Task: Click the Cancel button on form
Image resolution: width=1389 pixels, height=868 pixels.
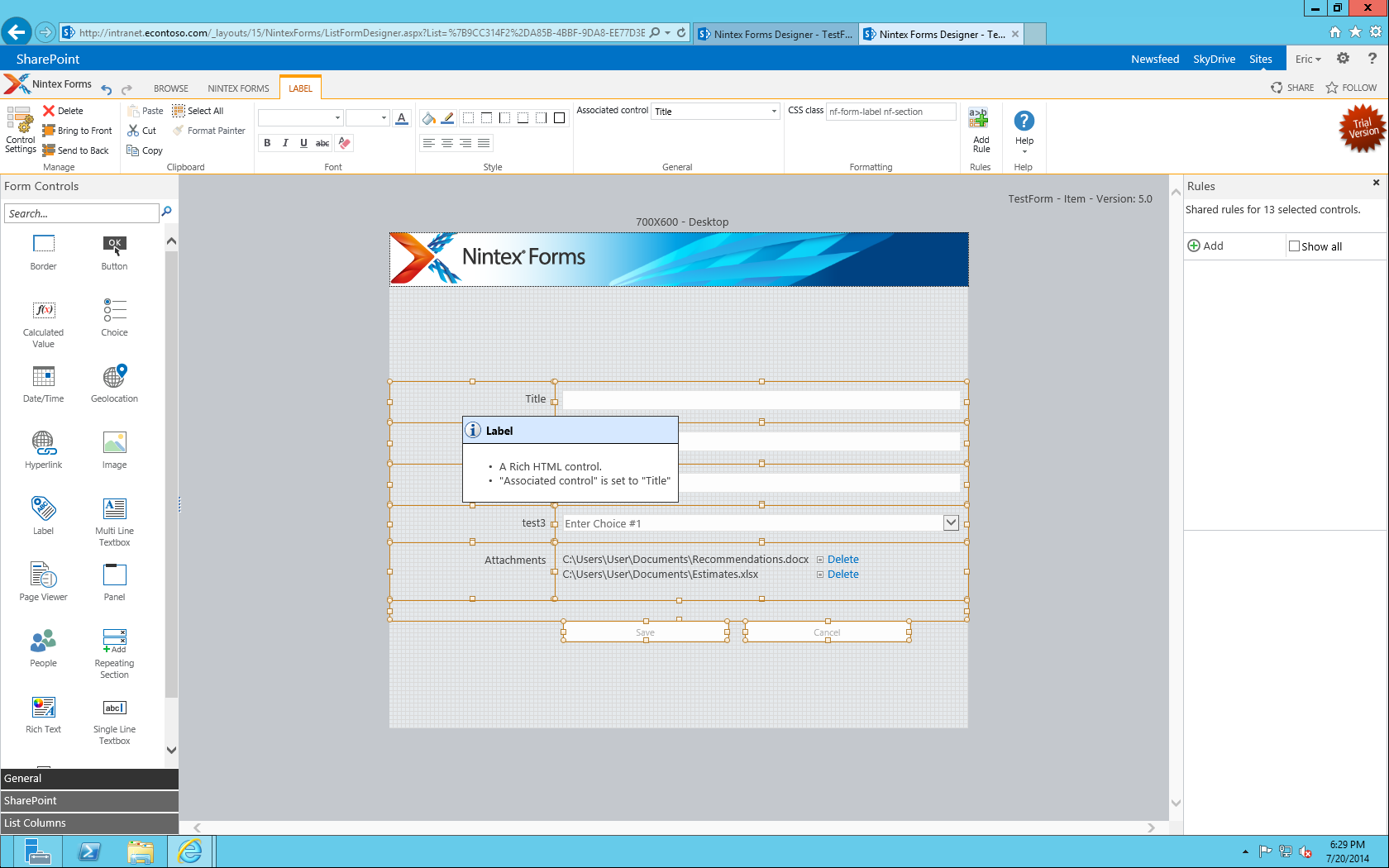Action: 827,632
